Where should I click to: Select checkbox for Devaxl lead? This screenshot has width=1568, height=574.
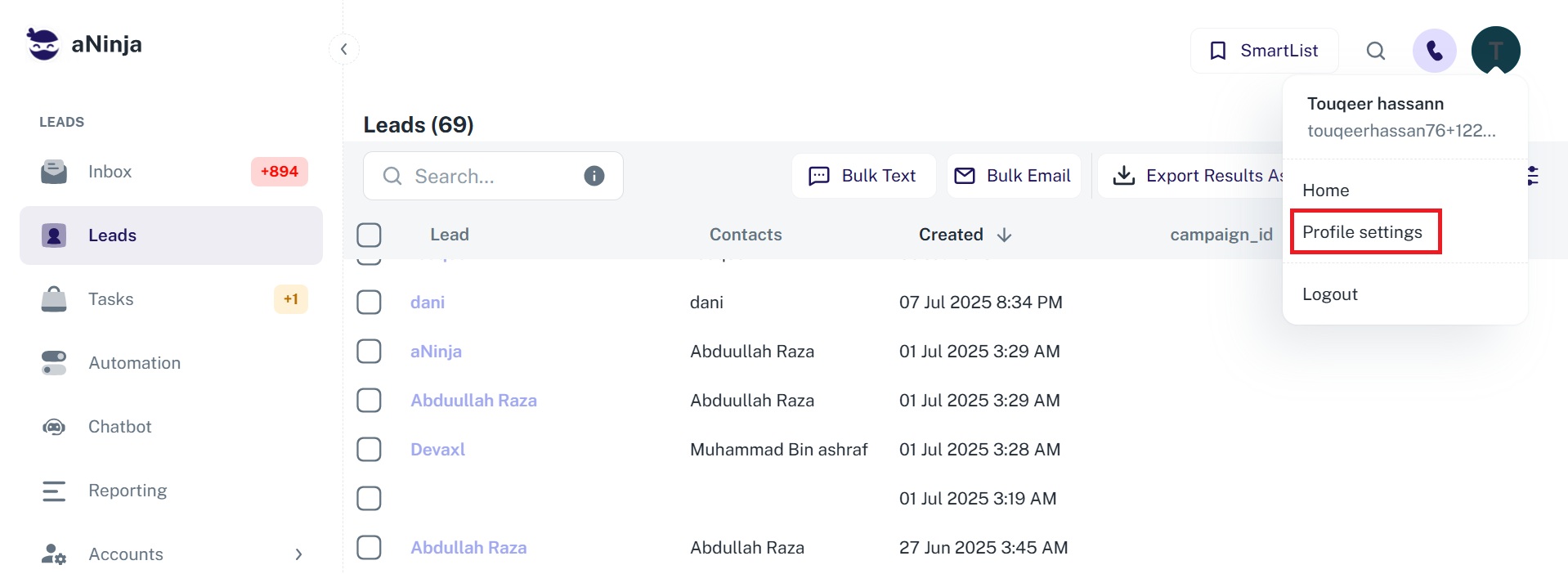coord(369,450)
